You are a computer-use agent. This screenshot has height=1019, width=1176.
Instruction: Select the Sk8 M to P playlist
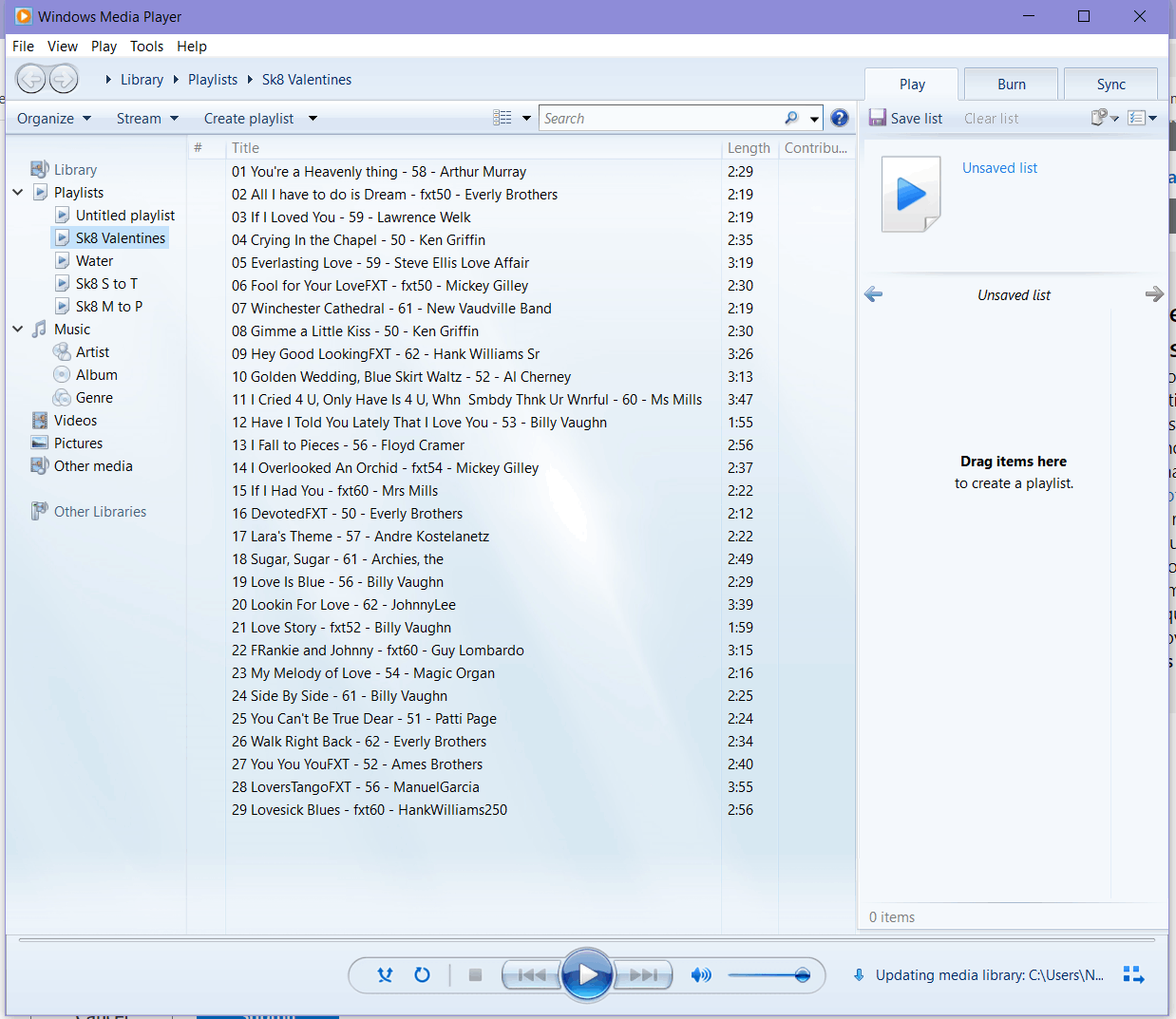pos(109,306)
